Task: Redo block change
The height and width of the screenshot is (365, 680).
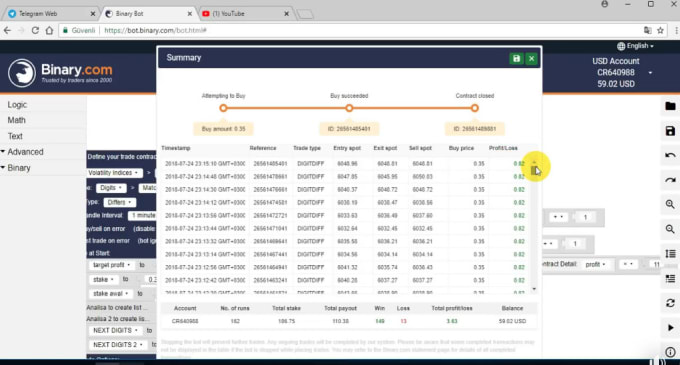Action: pyautogui.click(x=670, y=180)
